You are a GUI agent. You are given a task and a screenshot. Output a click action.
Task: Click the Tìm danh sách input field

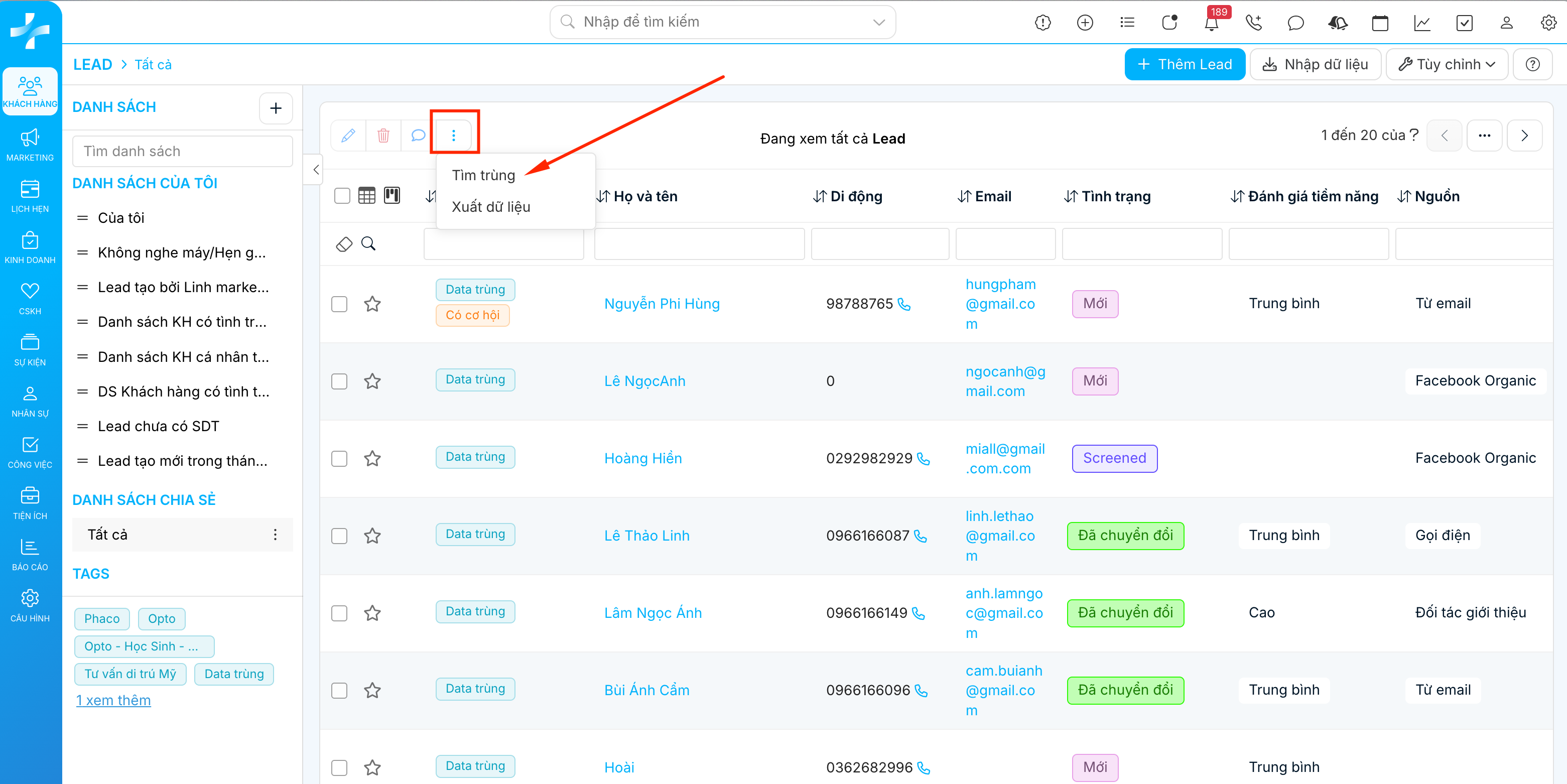pos(183,152)
